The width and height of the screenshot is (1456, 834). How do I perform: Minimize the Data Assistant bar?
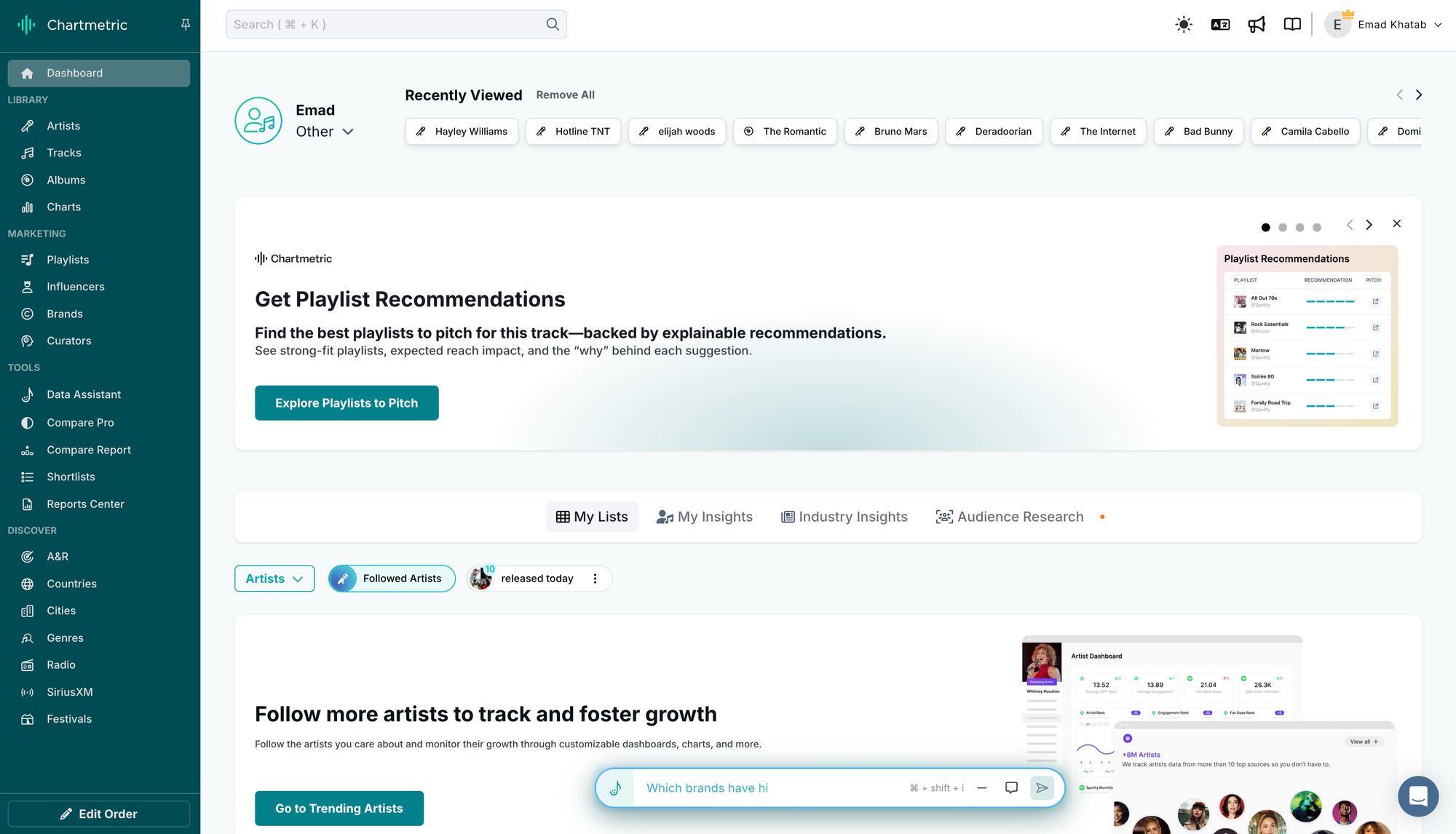(981, 787)
